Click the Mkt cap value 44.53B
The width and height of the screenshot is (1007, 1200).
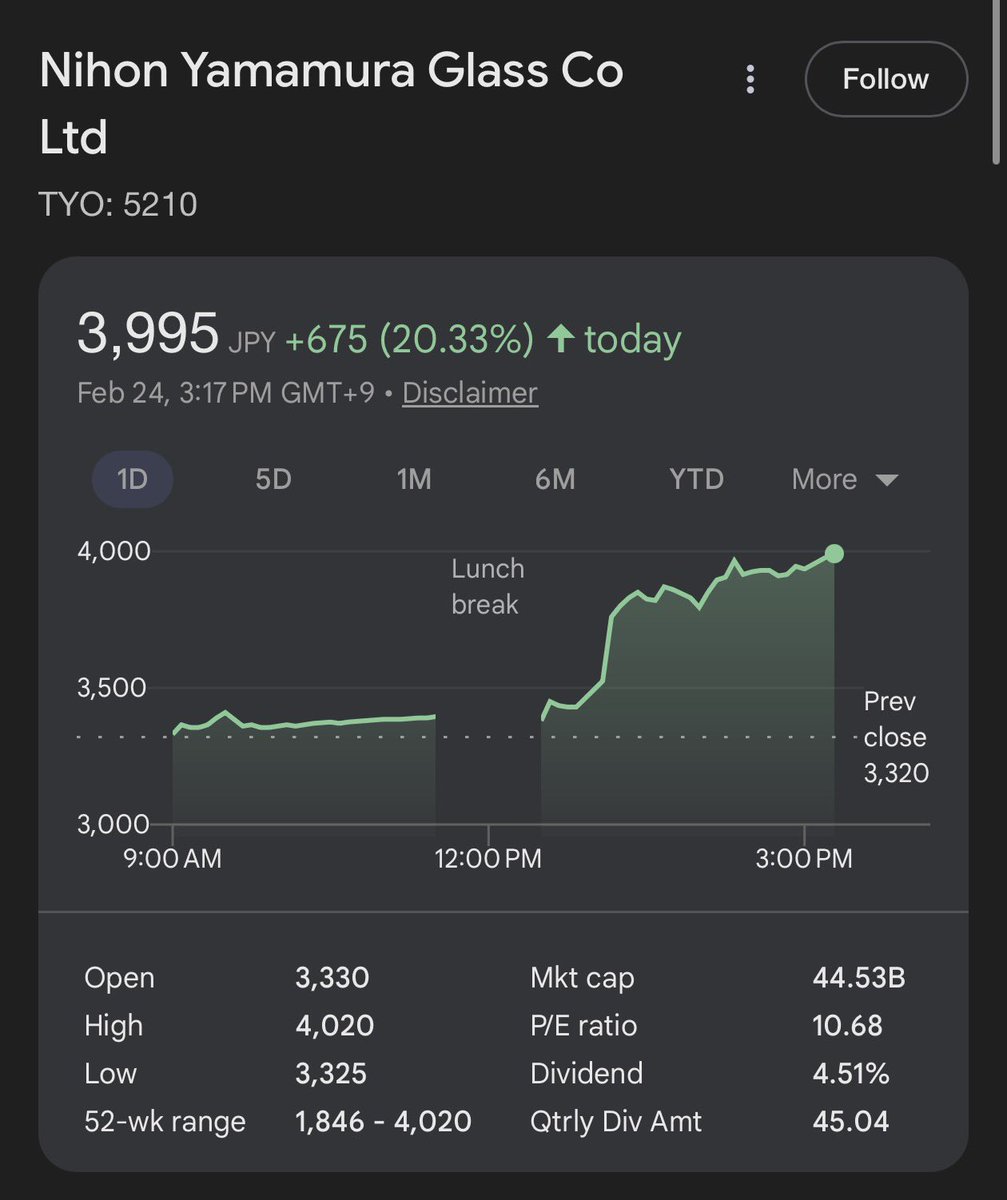click(859, 977)
